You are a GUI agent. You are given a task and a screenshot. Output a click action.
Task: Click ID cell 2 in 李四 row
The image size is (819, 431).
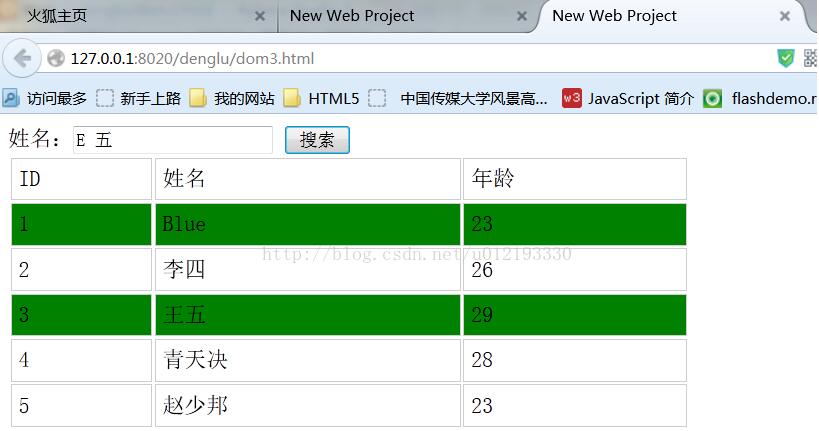[x=81, y=270]
